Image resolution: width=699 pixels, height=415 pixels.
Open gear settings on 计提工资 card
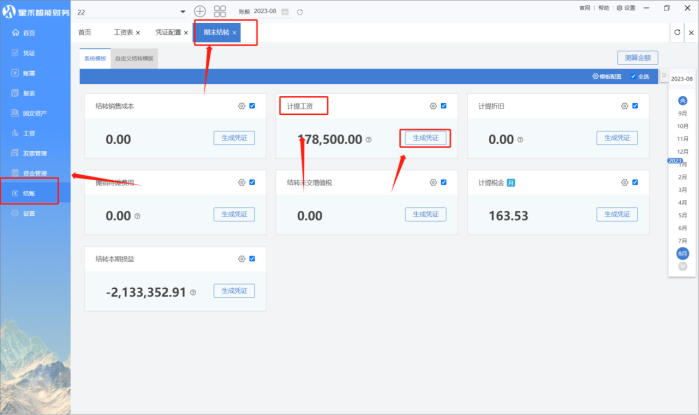(x=433, y=106)
